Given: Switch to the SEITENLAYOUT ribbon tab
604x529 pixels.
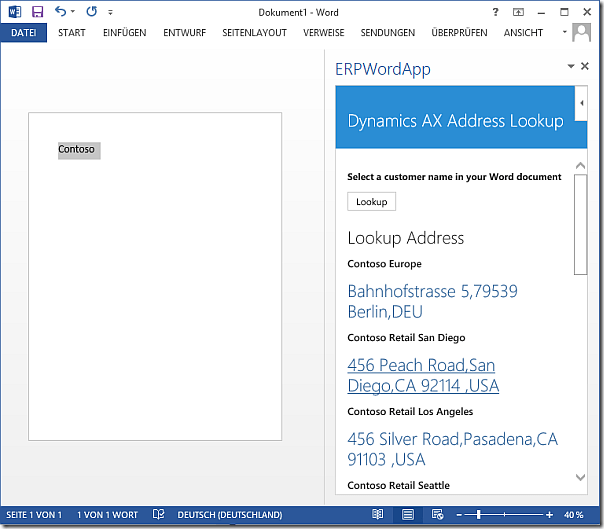Looking at the screenshot, I should tap(254, 33).
